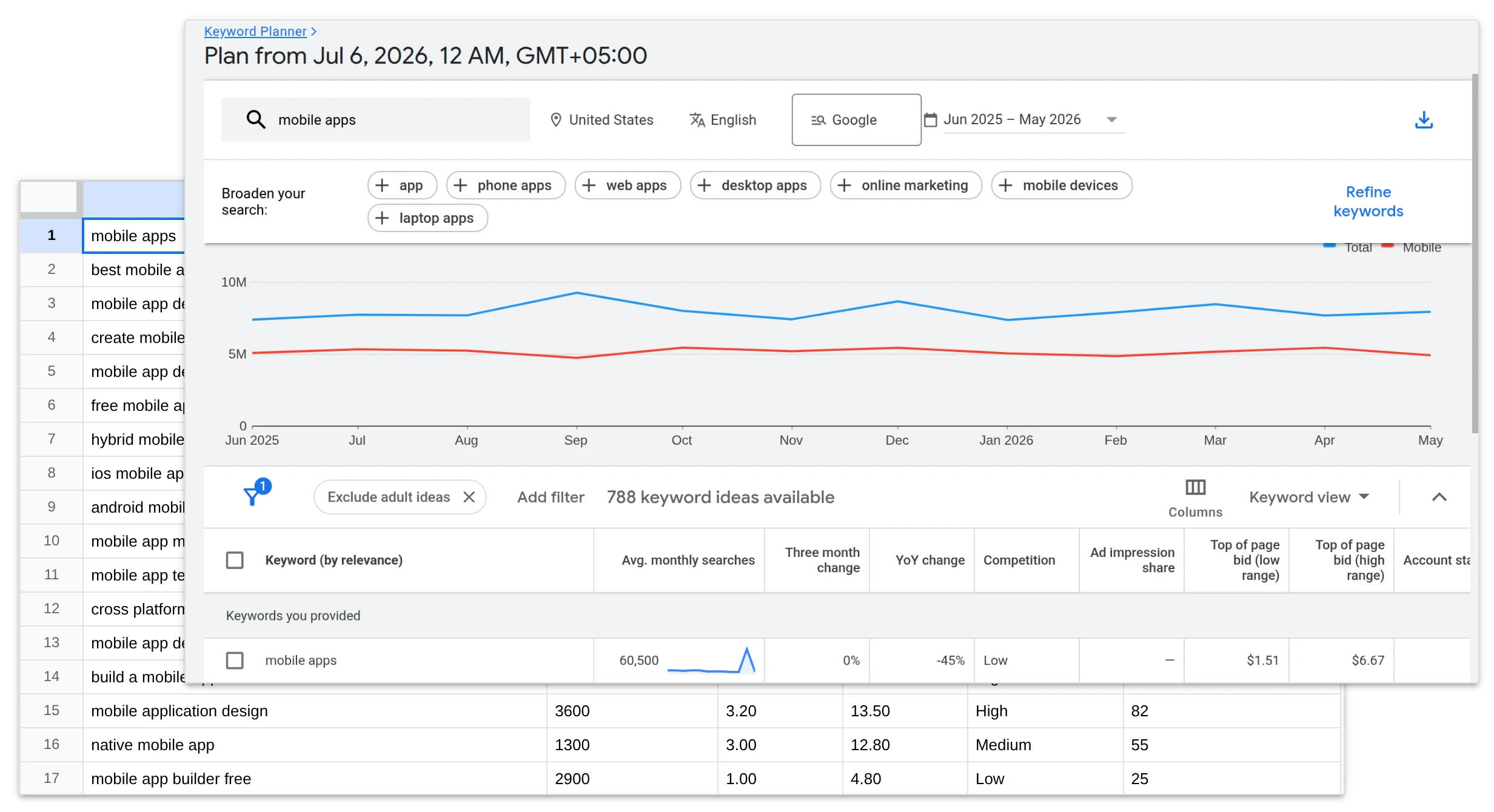Select spreadsheet row header 17

click(x=52, y=778)
